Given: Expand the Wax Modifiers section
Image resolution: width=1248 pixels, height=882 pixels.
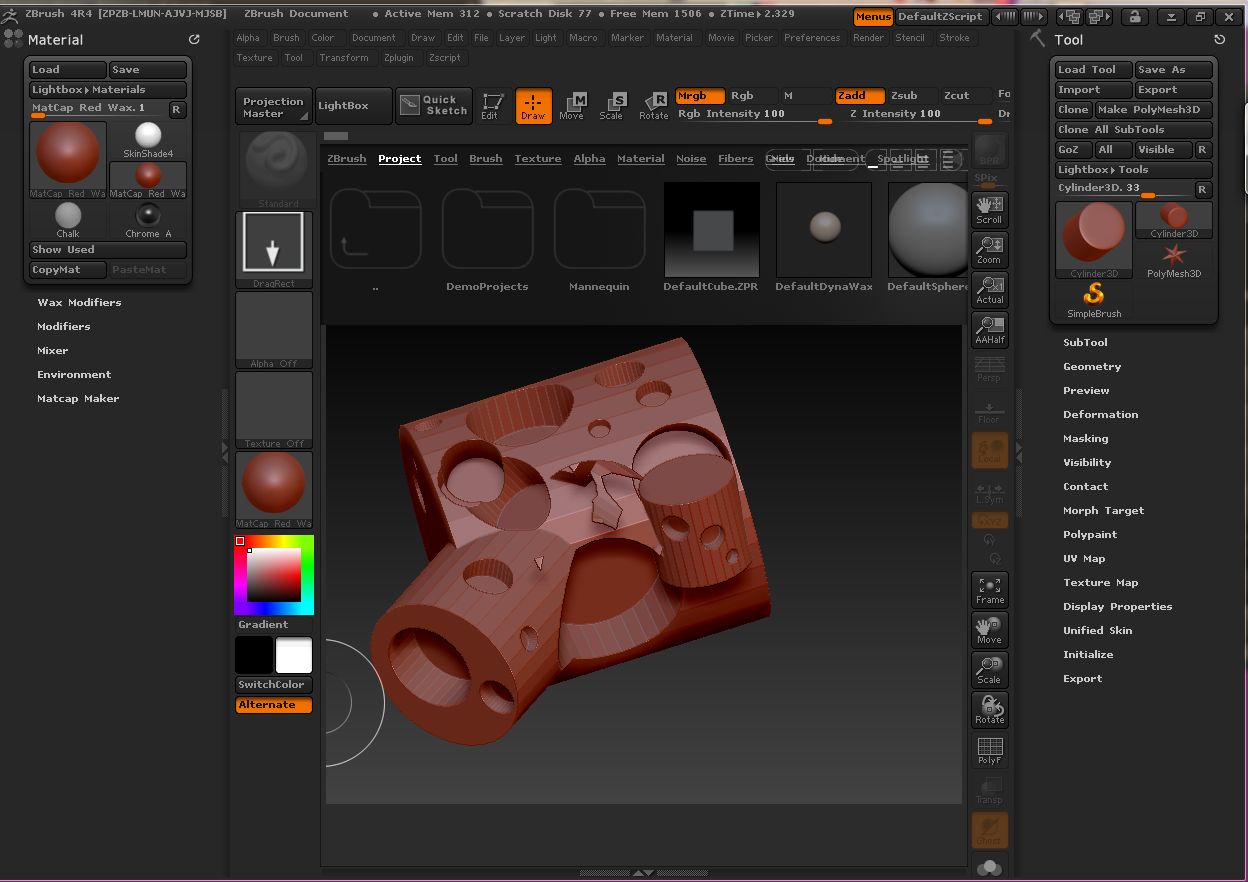Looking at the screenshot, I should [79, 302].
